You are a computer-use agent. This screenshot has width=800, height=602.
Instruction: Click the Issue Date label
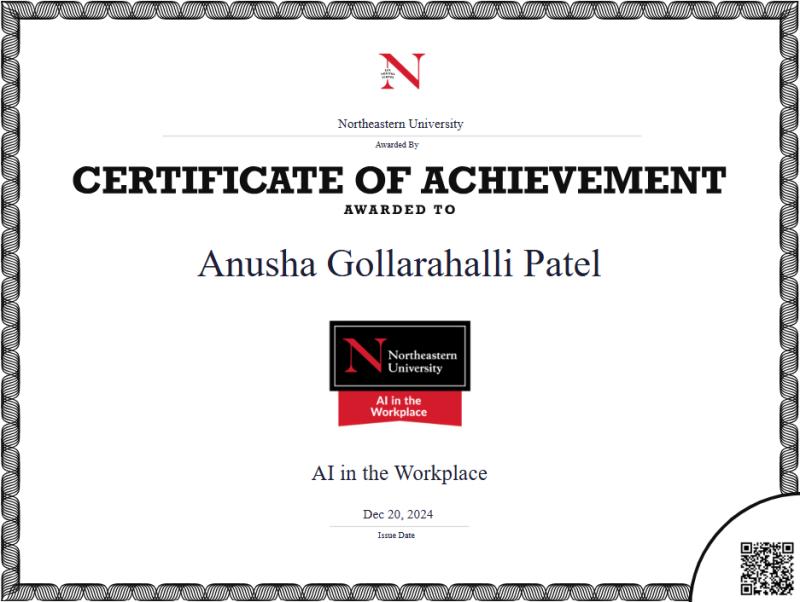pyautogui.click(x=396, y=535)
